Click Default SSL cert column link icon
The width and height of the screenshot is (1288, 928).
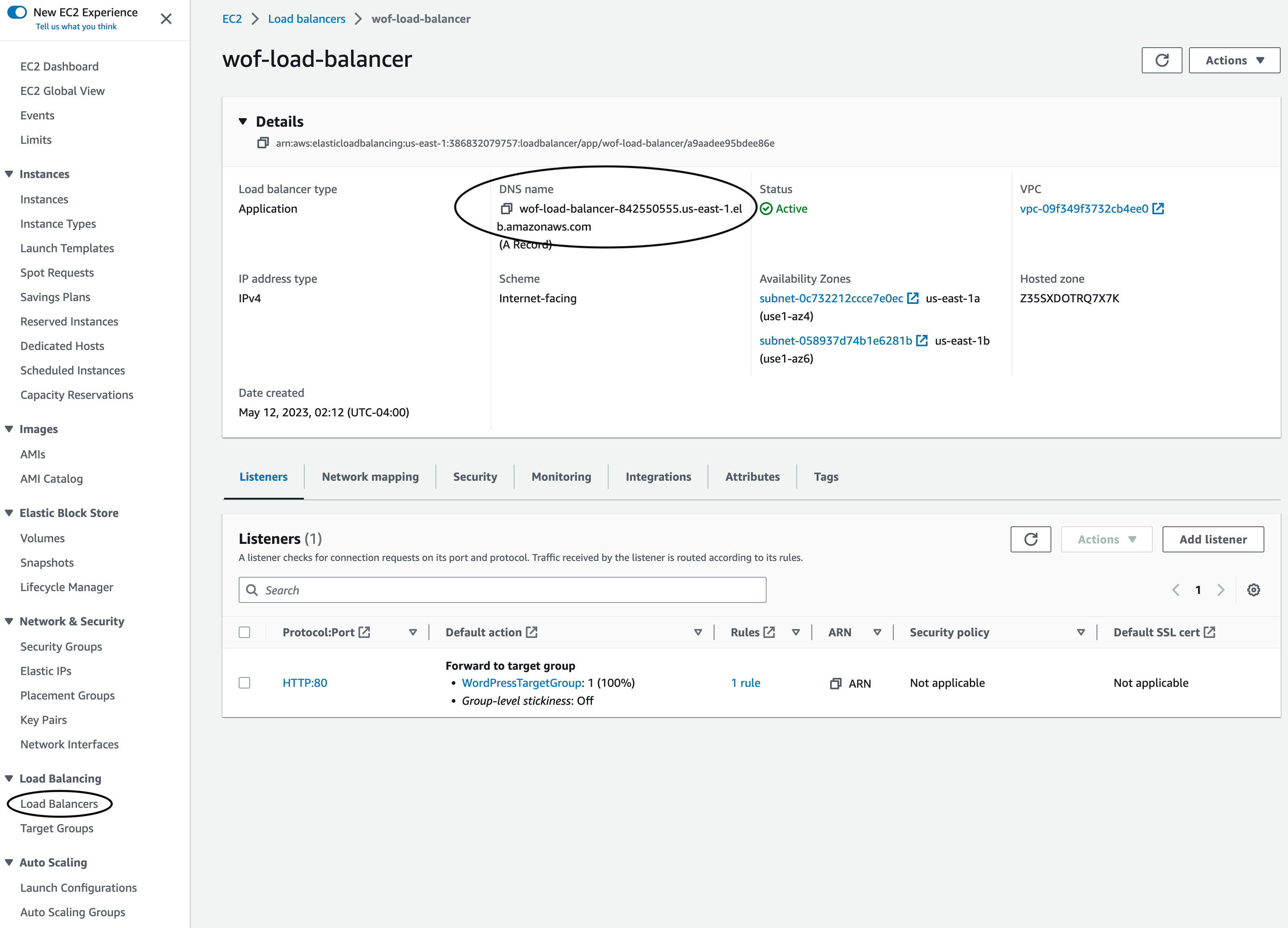coord(1209,632)
